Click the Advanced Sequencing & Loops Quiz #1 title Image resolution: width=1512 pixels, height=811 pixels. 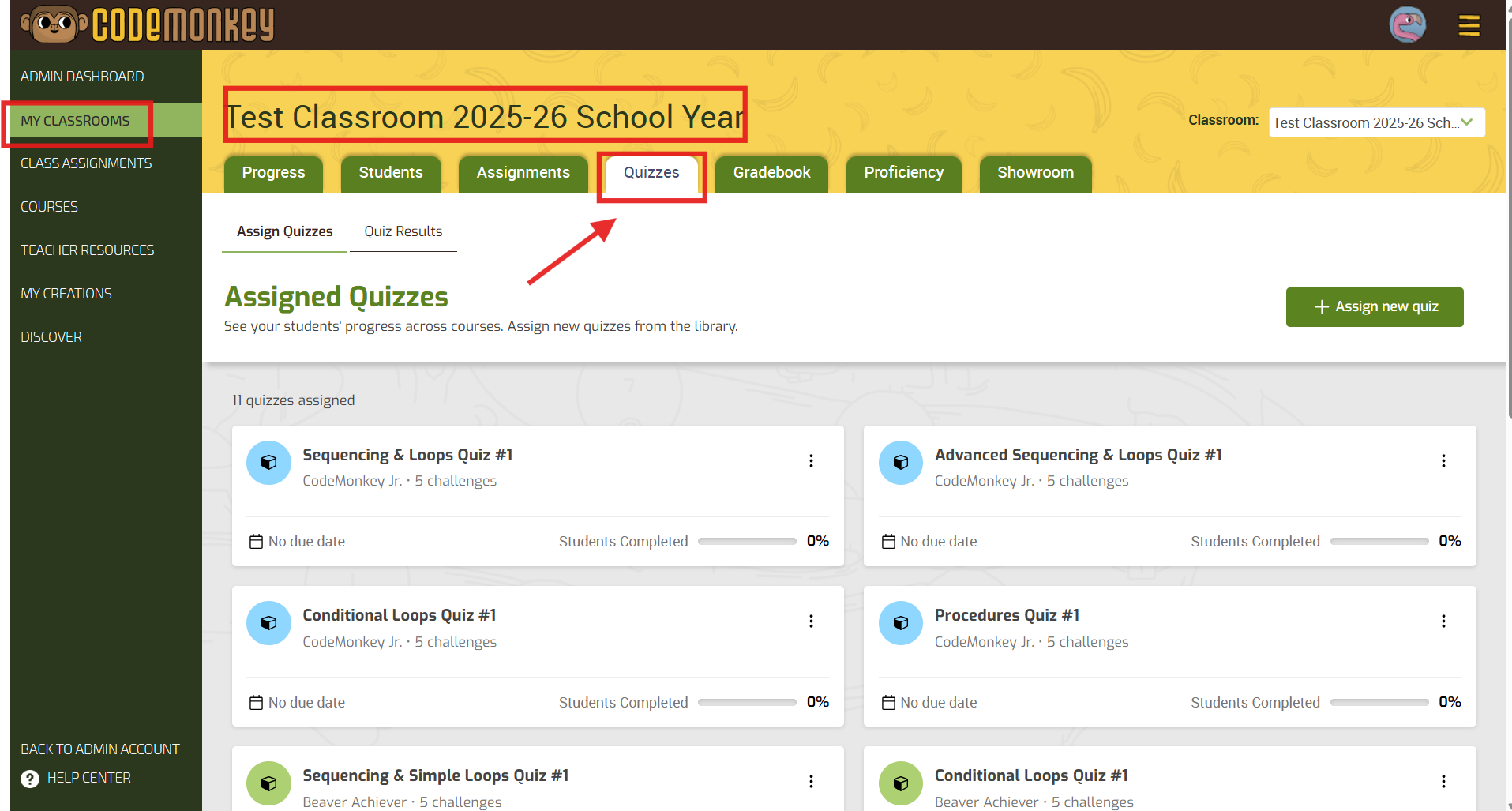(x=1079, y=456)
